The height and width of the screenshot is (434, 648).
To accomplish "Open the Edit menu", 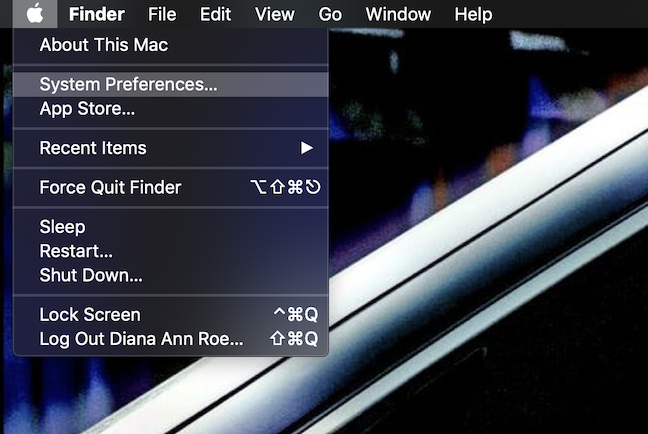I will (x=215, y=14).
